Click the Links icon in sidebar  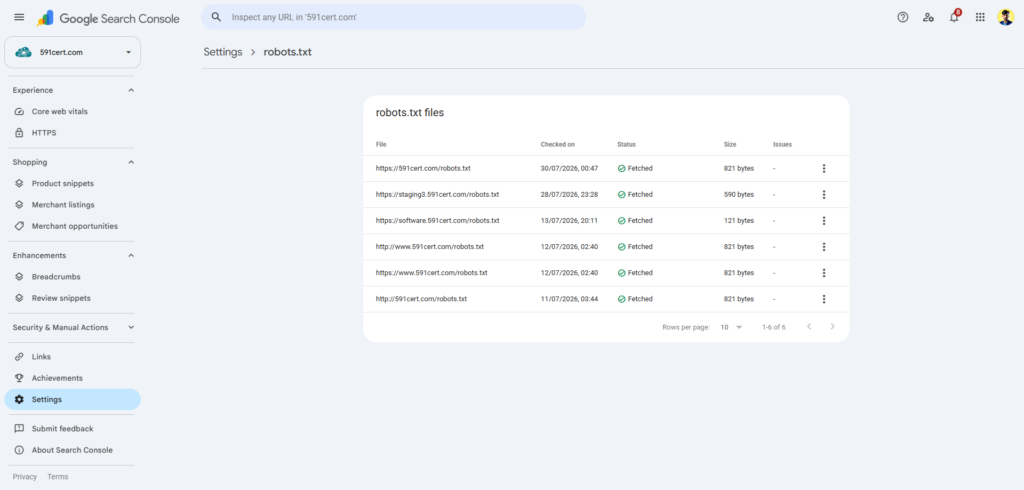point(20,357)
